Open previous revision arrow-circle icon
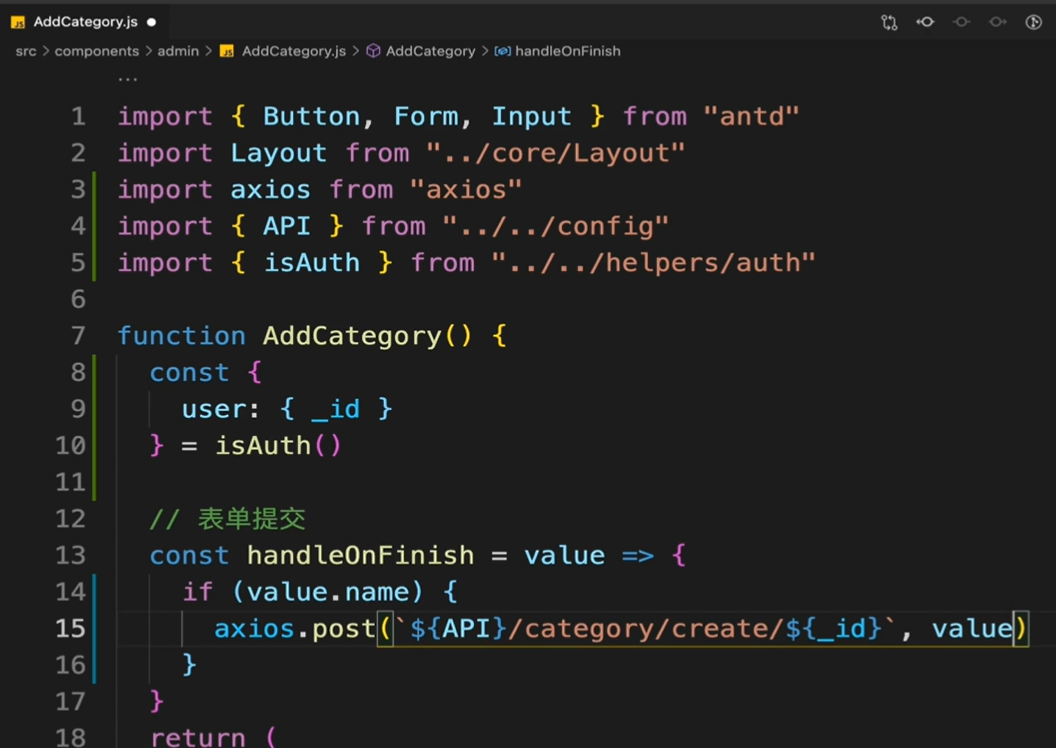This screenshot has width=1056, height=748. click(925, 22)
